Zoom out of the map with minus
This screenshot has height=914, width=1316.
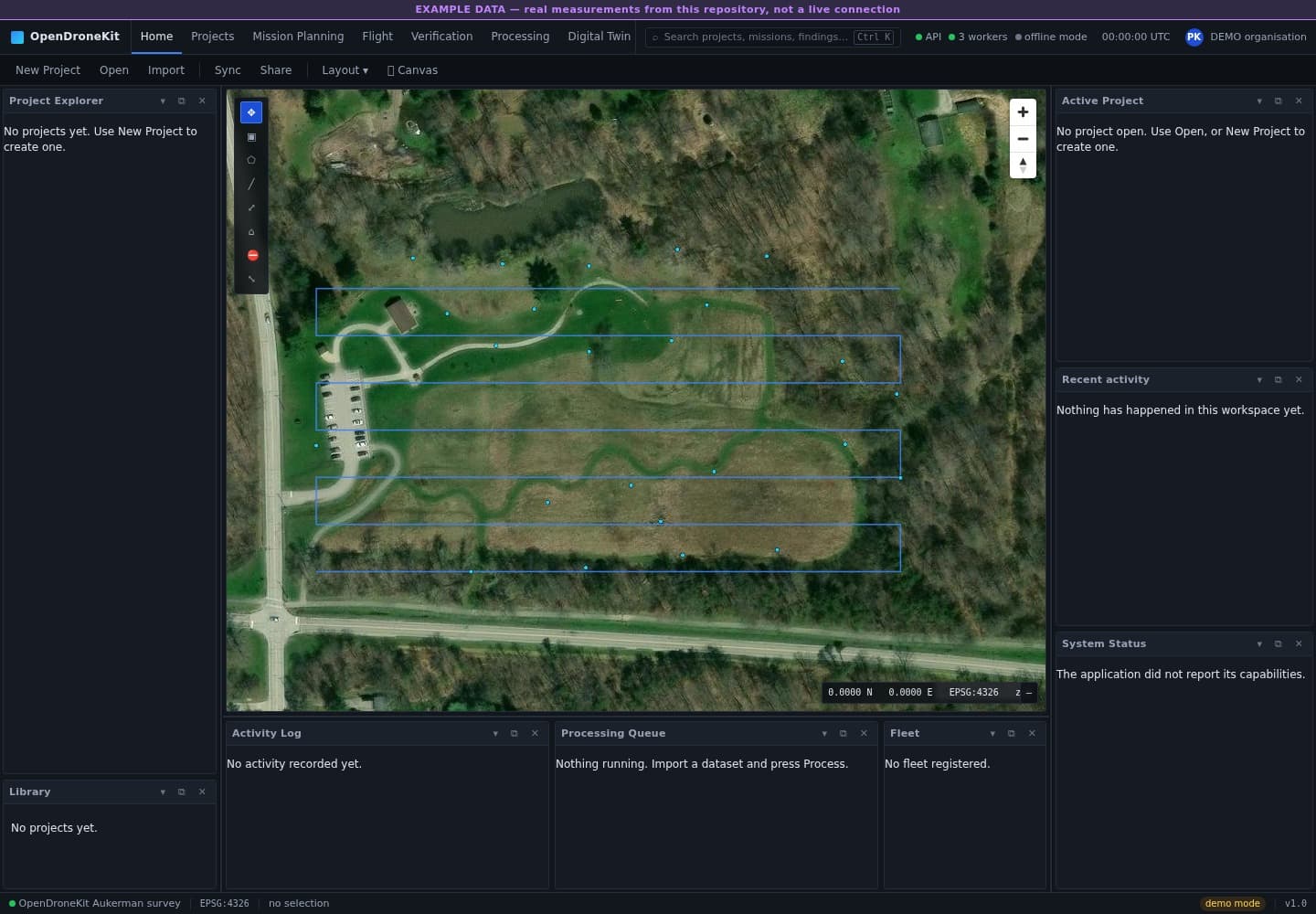coord(1023,138)
